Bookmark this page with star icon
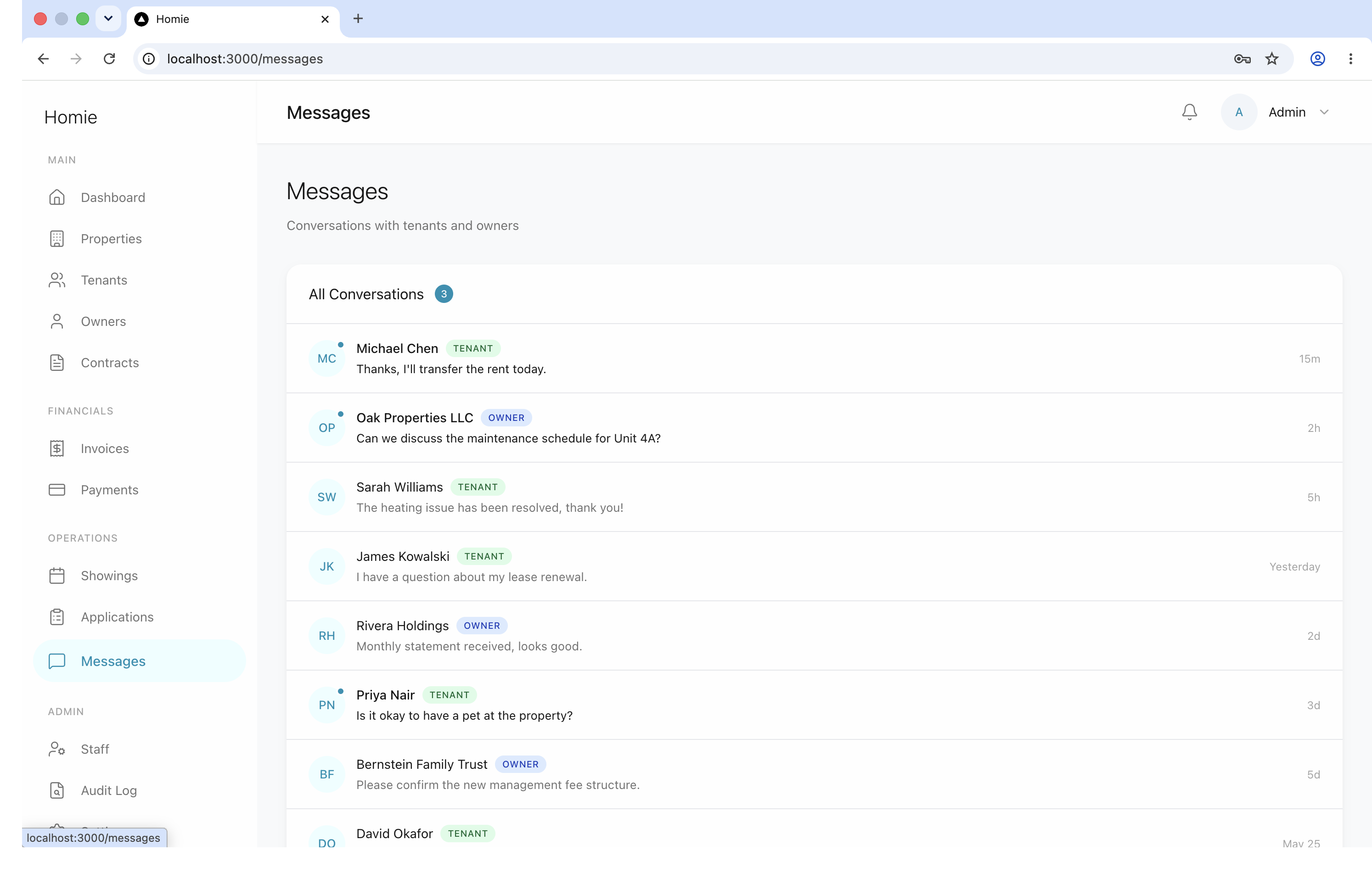 coord(1272,59)
